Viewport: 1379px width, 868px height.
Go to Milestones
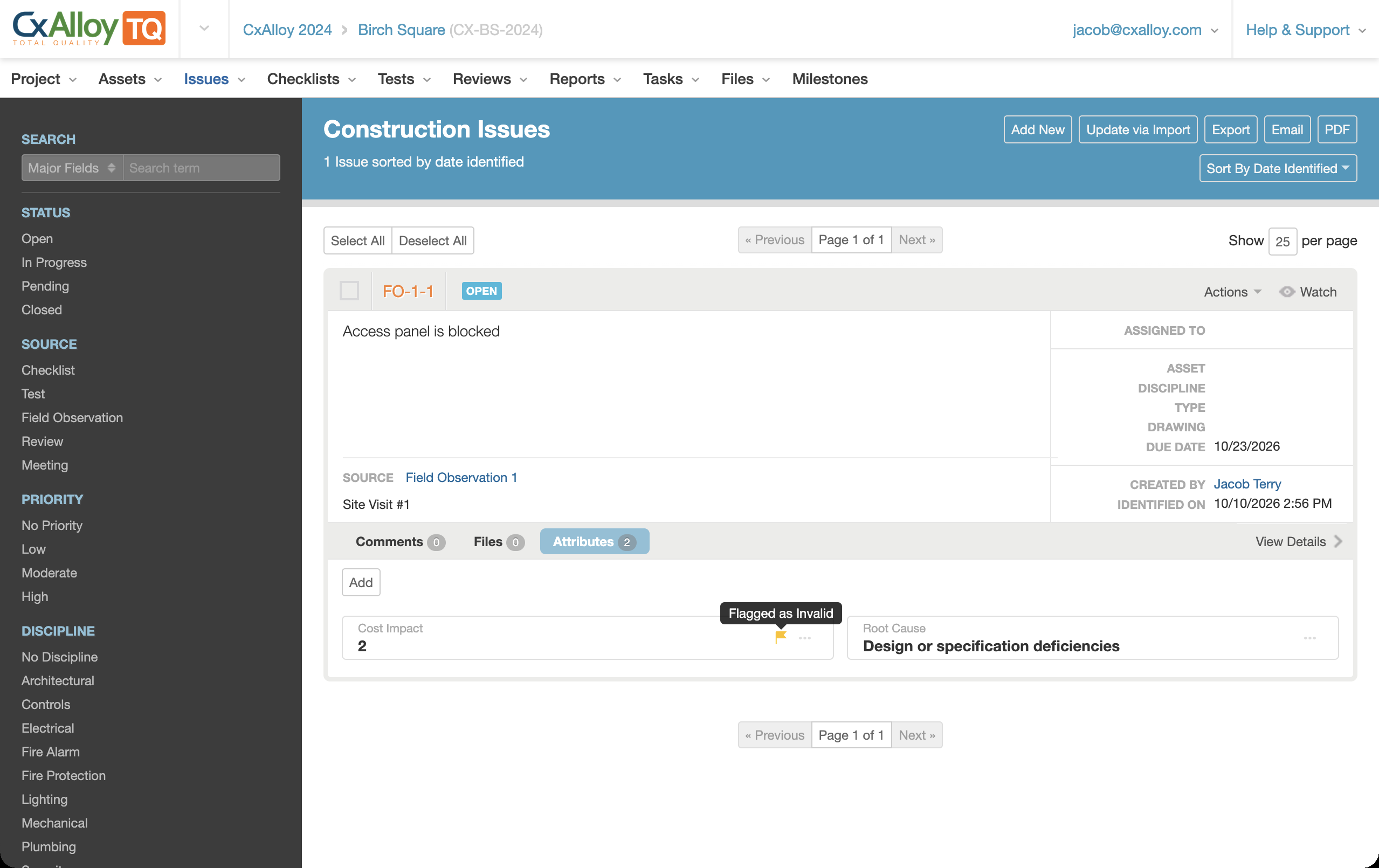pyautogui.click(x=830, y=78)
